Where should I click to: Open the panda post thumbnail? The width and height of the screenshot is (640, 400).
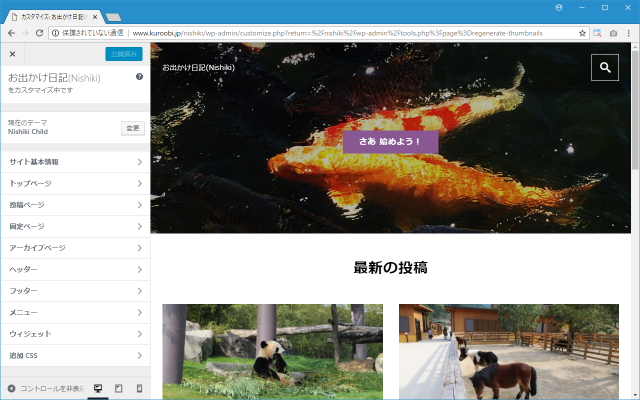[272, 352]
